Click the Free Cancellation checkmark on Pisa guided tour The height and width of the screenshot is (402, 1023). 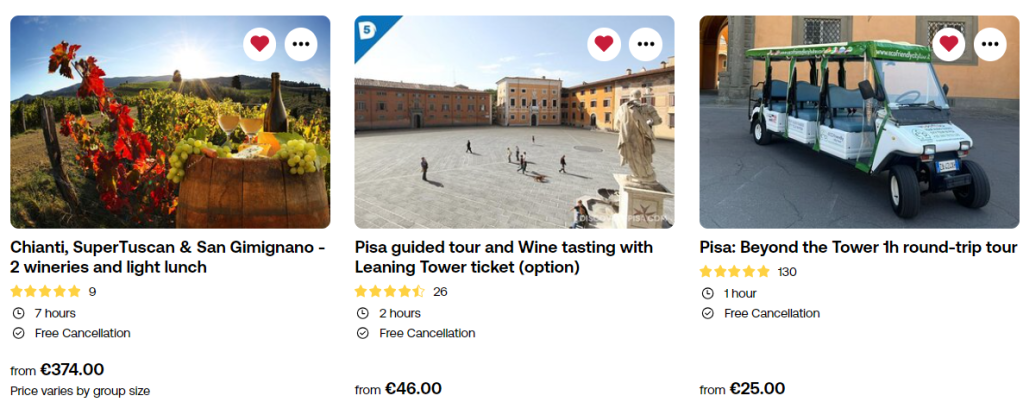coord(363,333)
